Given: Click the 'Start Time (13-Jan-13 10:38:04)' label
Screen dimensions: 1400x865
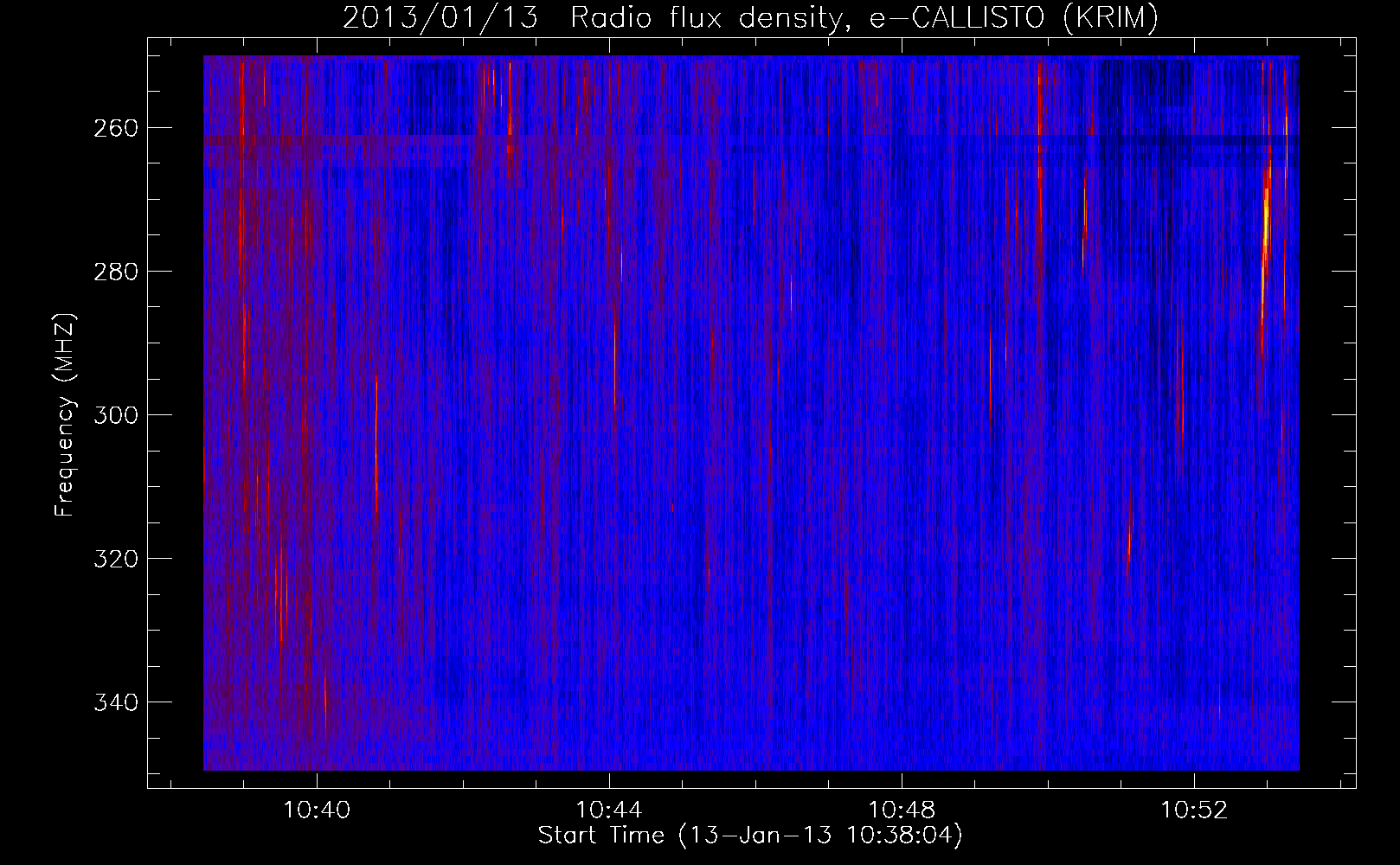Looking at the screenshot, I should 750,836.
